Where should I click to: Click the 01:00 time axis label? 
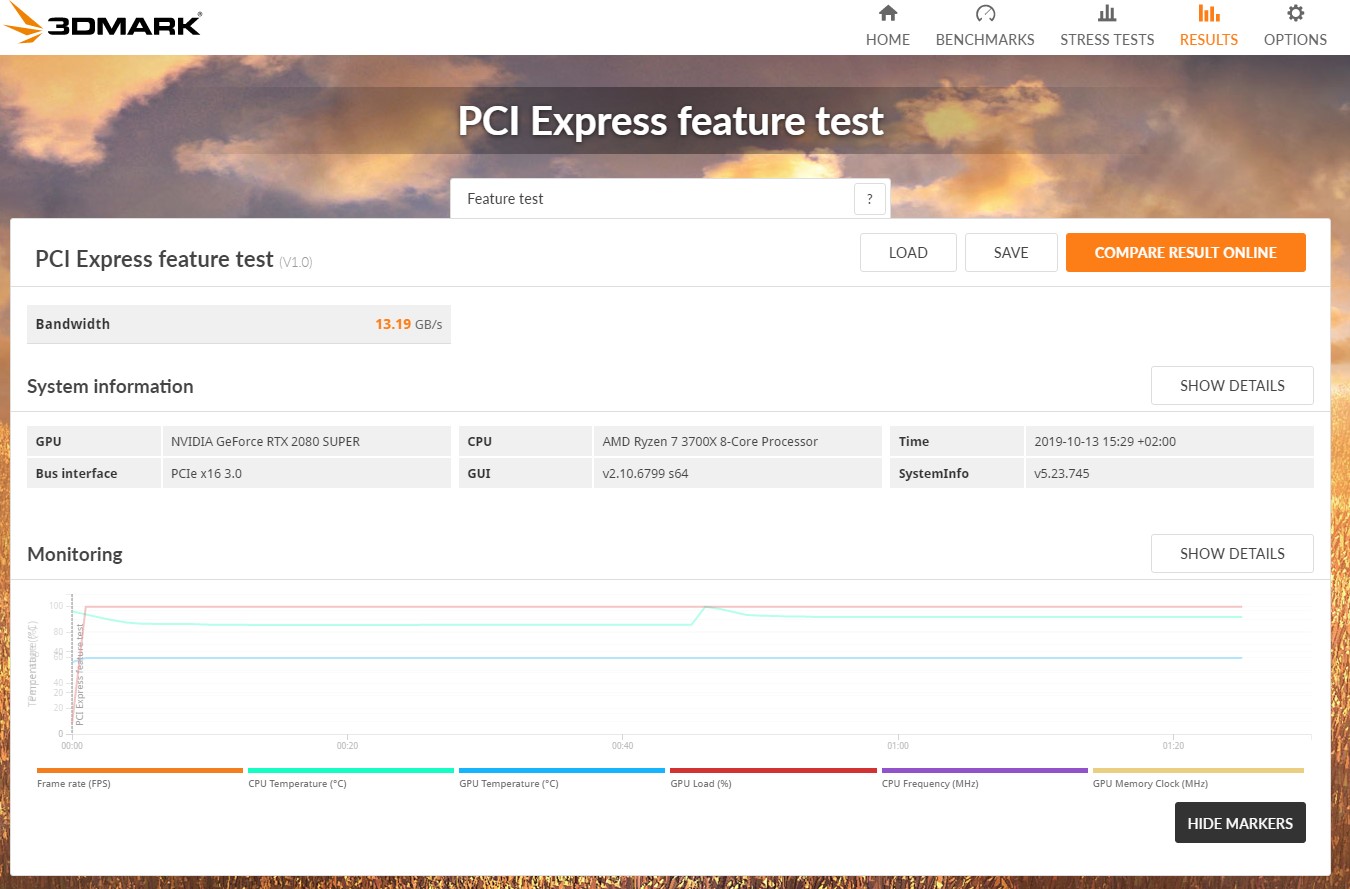[898, 746]
